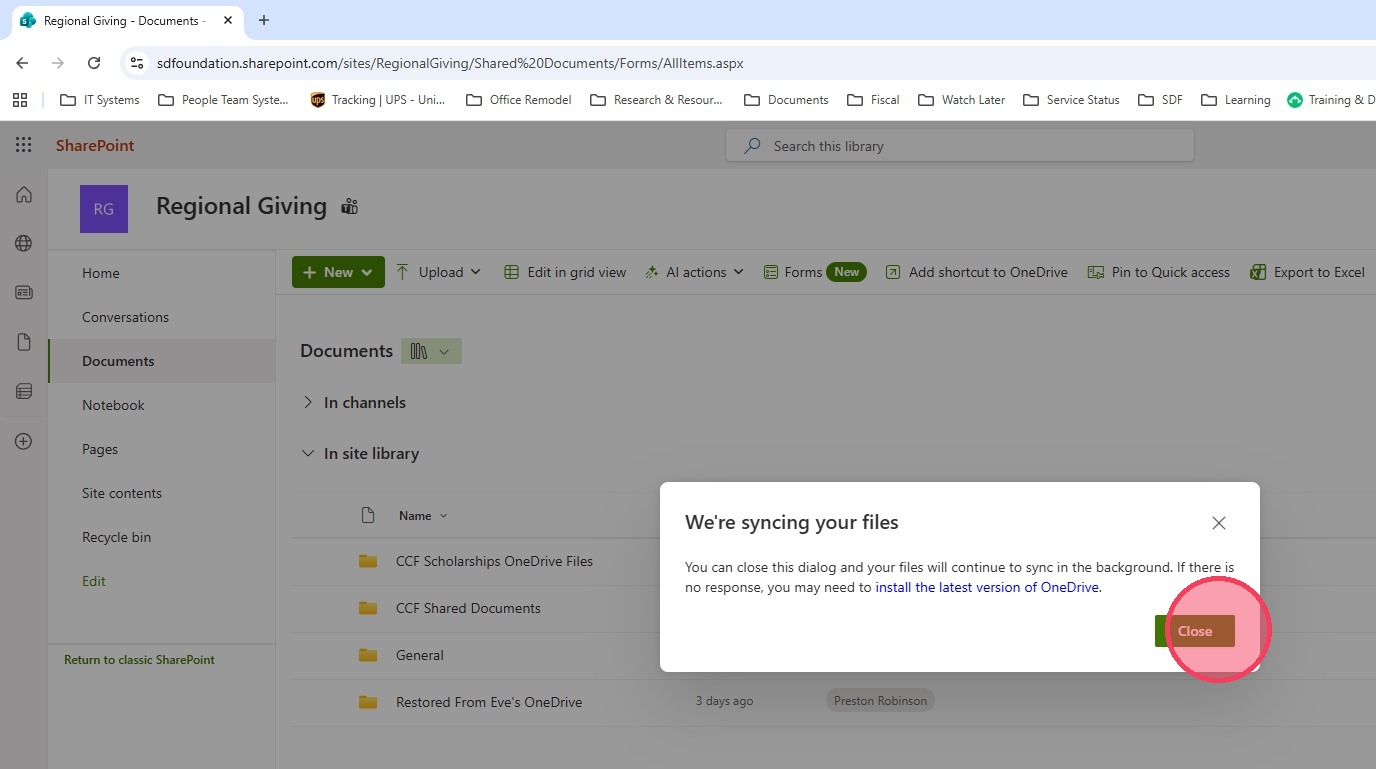
Task: Open My sites globe icon
Action: pos(24,243)
